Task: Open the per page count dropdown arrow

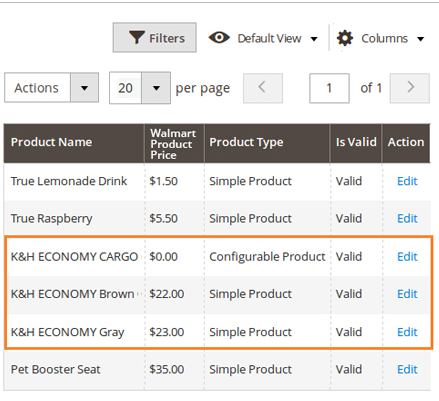Action: point(156,88)
